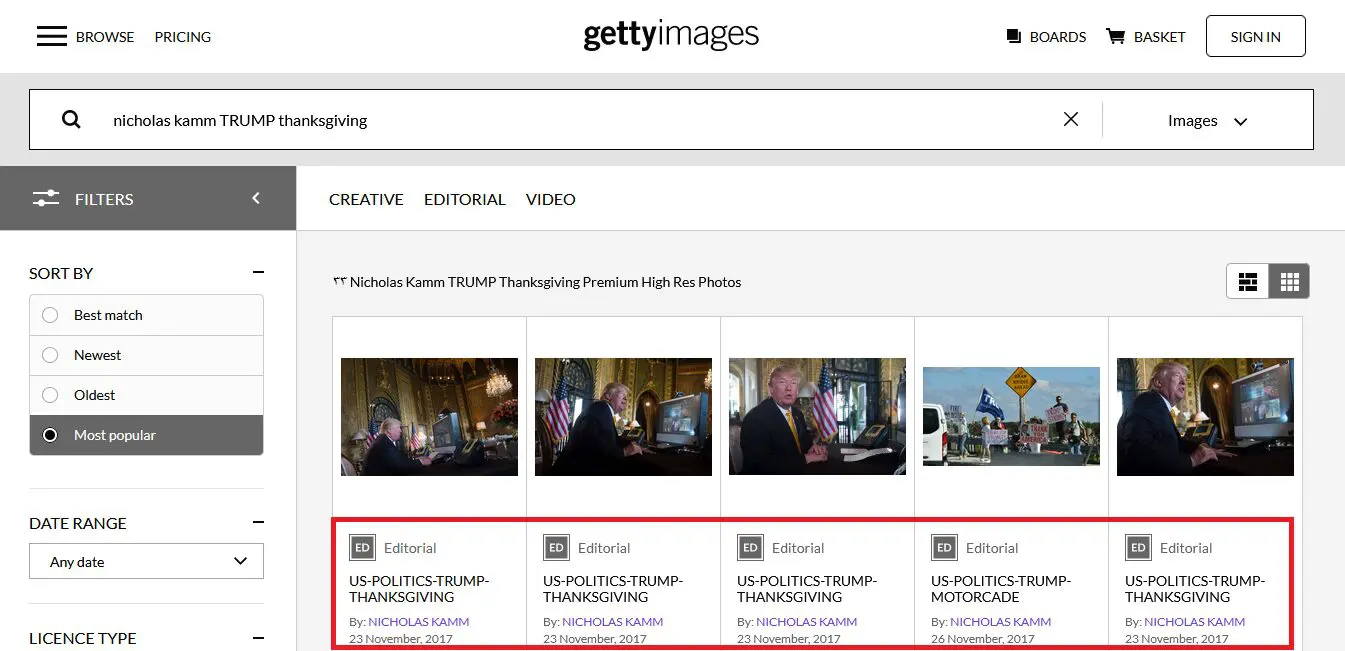The image size is (1345, 651).
Task: Click the search magnifier icon
Action: (x=71, y=120)
